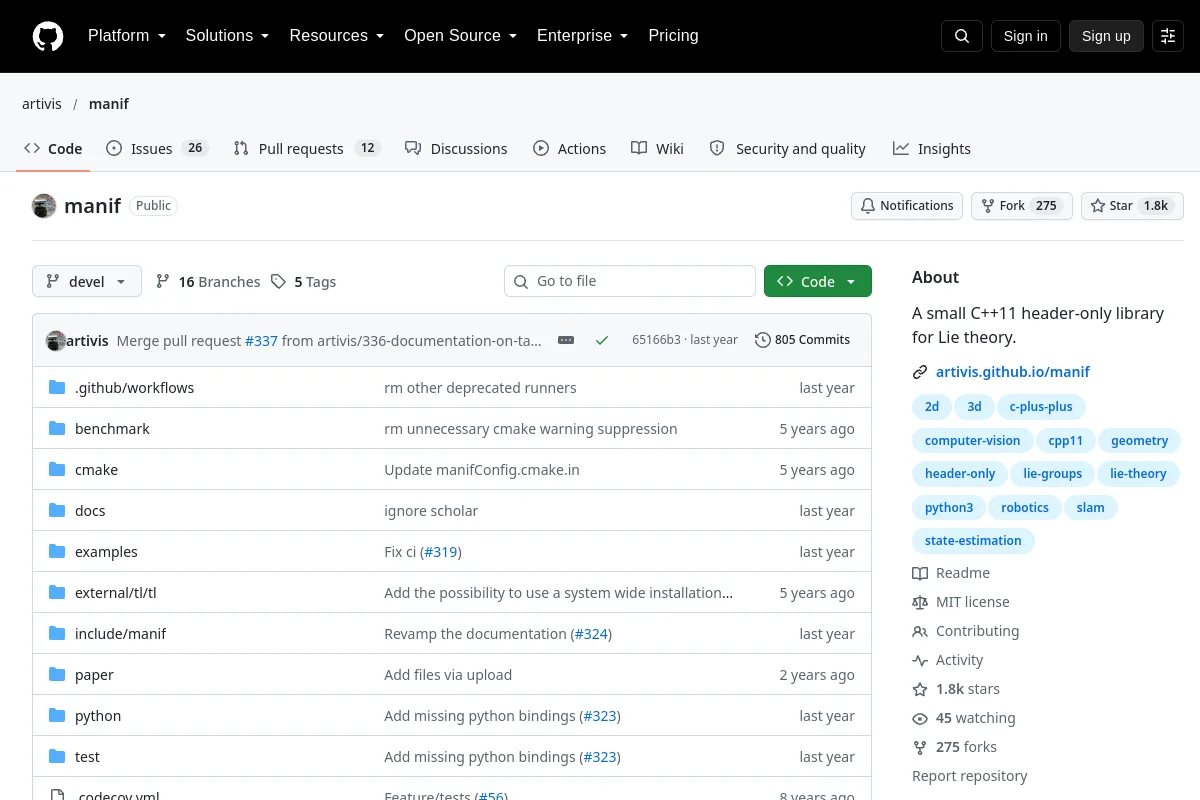Expand the Enterprise menu
This screenshot has width=1200, height=800.
click(582, 36)
